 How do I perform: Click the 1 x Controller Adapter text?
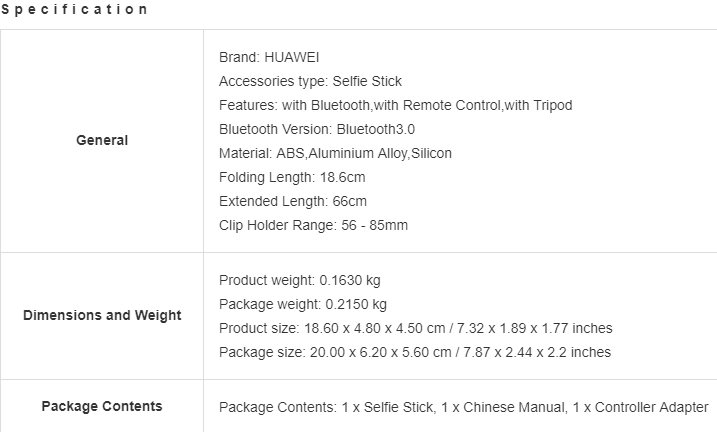coord(641,407)
